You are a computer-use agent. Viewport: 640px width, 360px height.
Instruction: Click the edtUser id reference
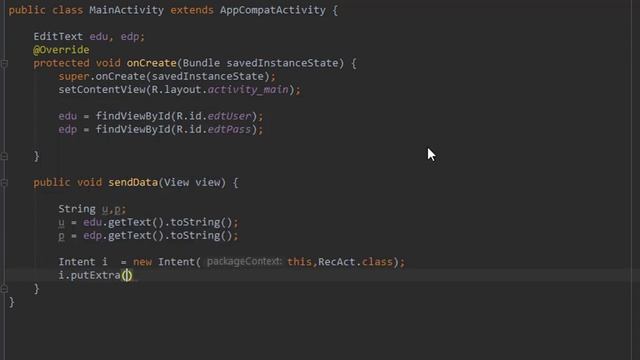tap(229, 116)
